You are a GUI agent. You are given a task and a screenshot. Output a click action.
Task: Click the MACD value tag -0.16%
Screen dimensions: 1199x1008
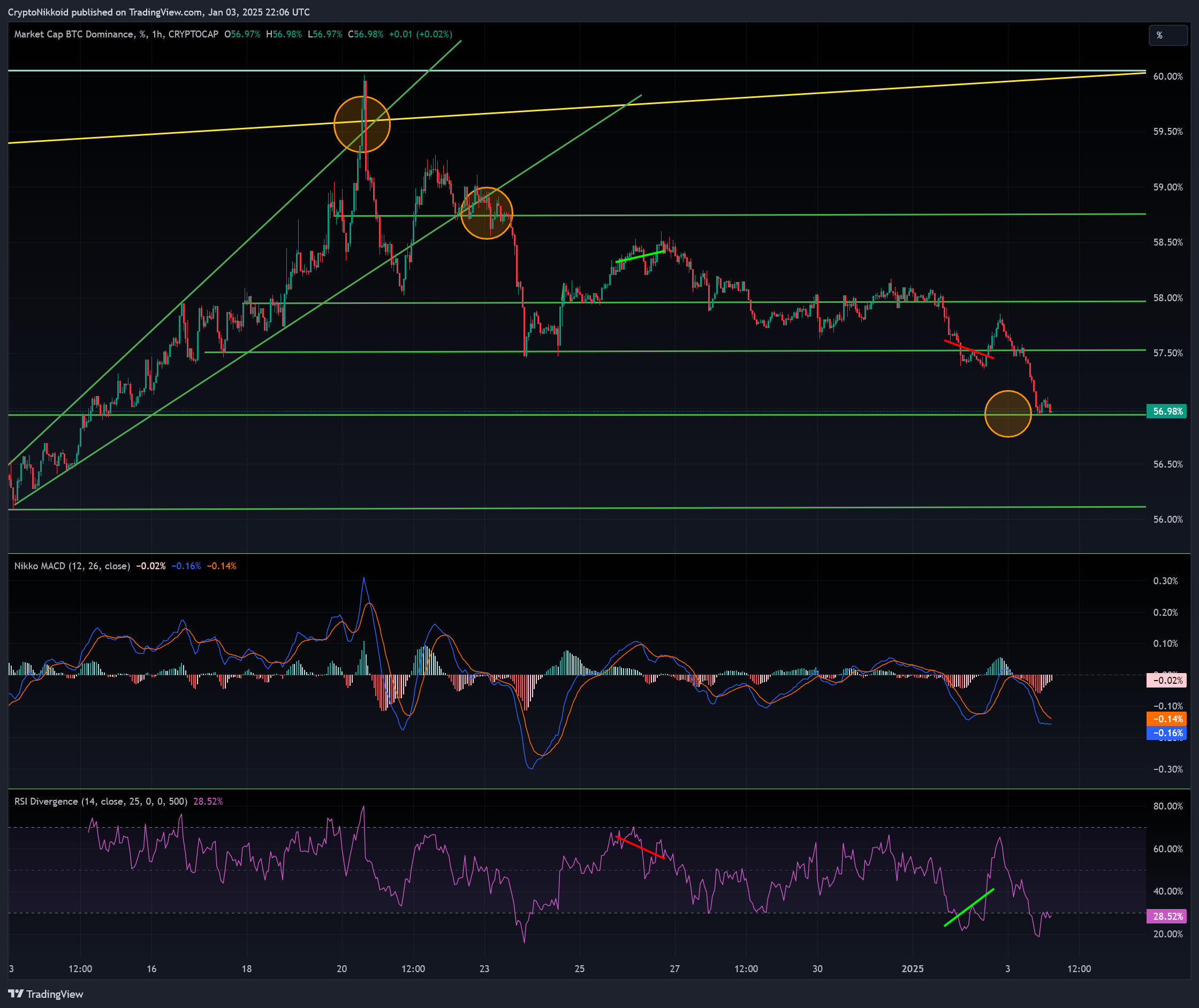pyautogui.click(x=1167, y=732)
